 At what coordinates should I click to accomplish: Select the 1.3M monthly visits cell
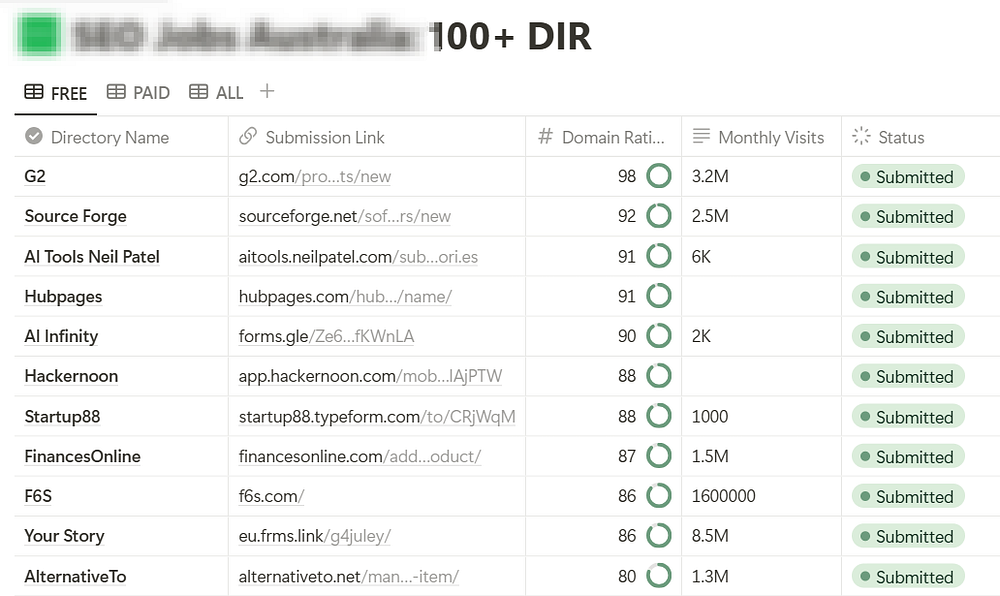pos(761,576)
